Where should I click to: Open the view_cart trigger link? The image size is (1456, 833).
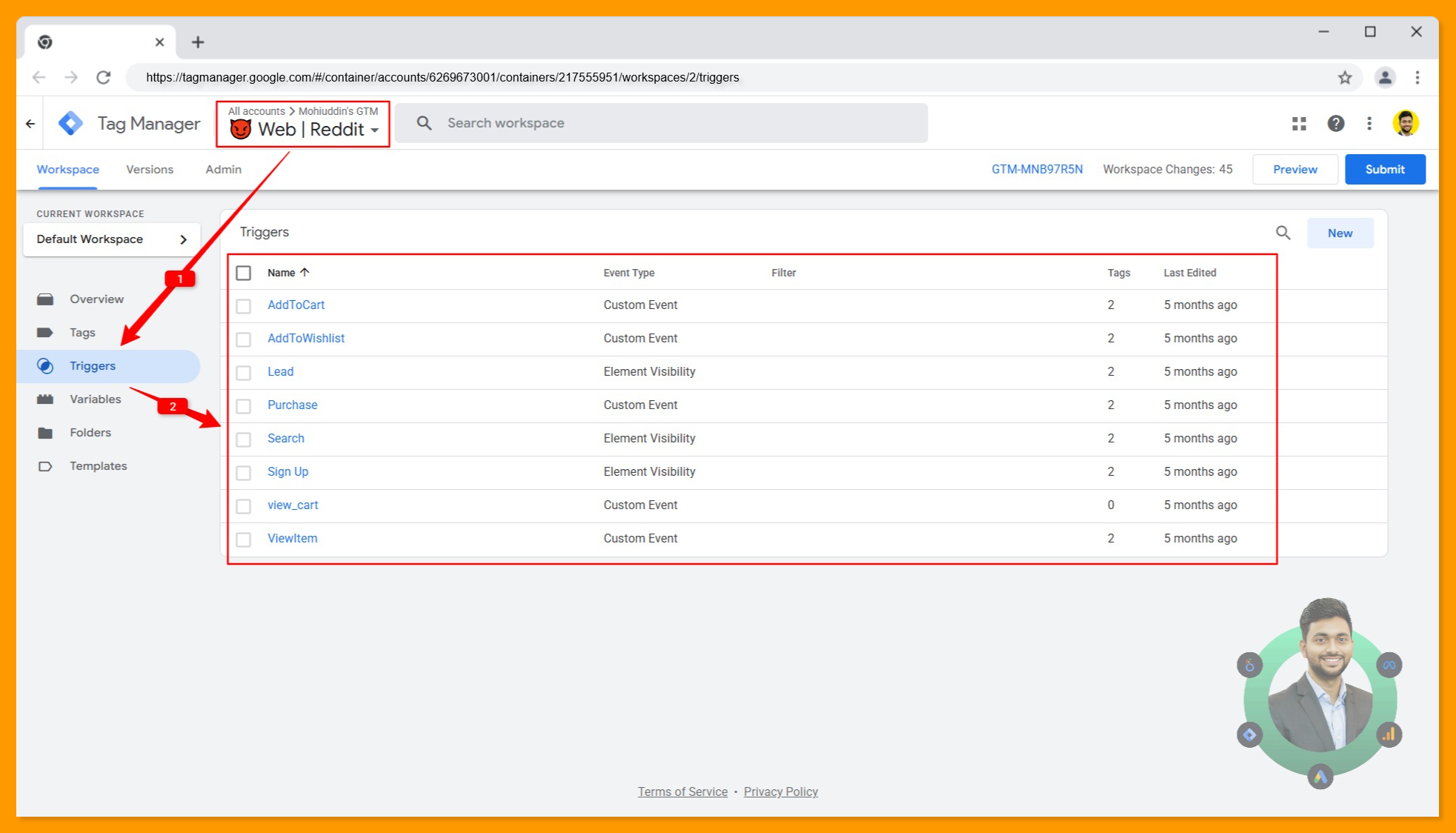pos(293,505)
